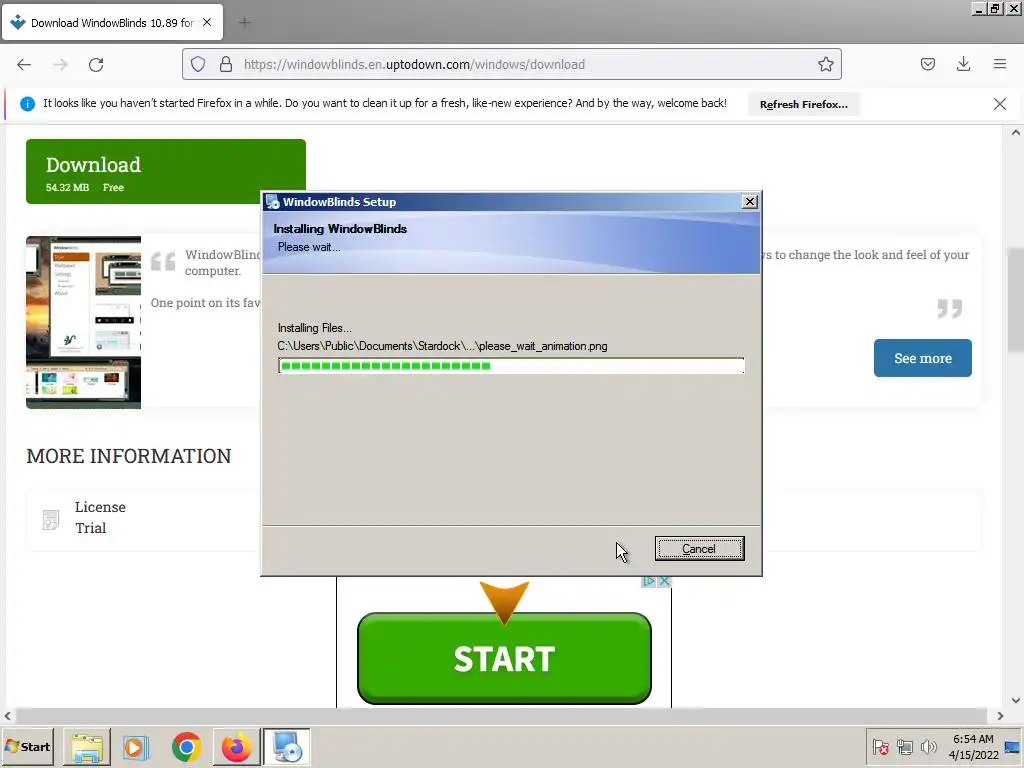Open the Save to Pocket icon
1024x768 pixels.
(928, 64)
